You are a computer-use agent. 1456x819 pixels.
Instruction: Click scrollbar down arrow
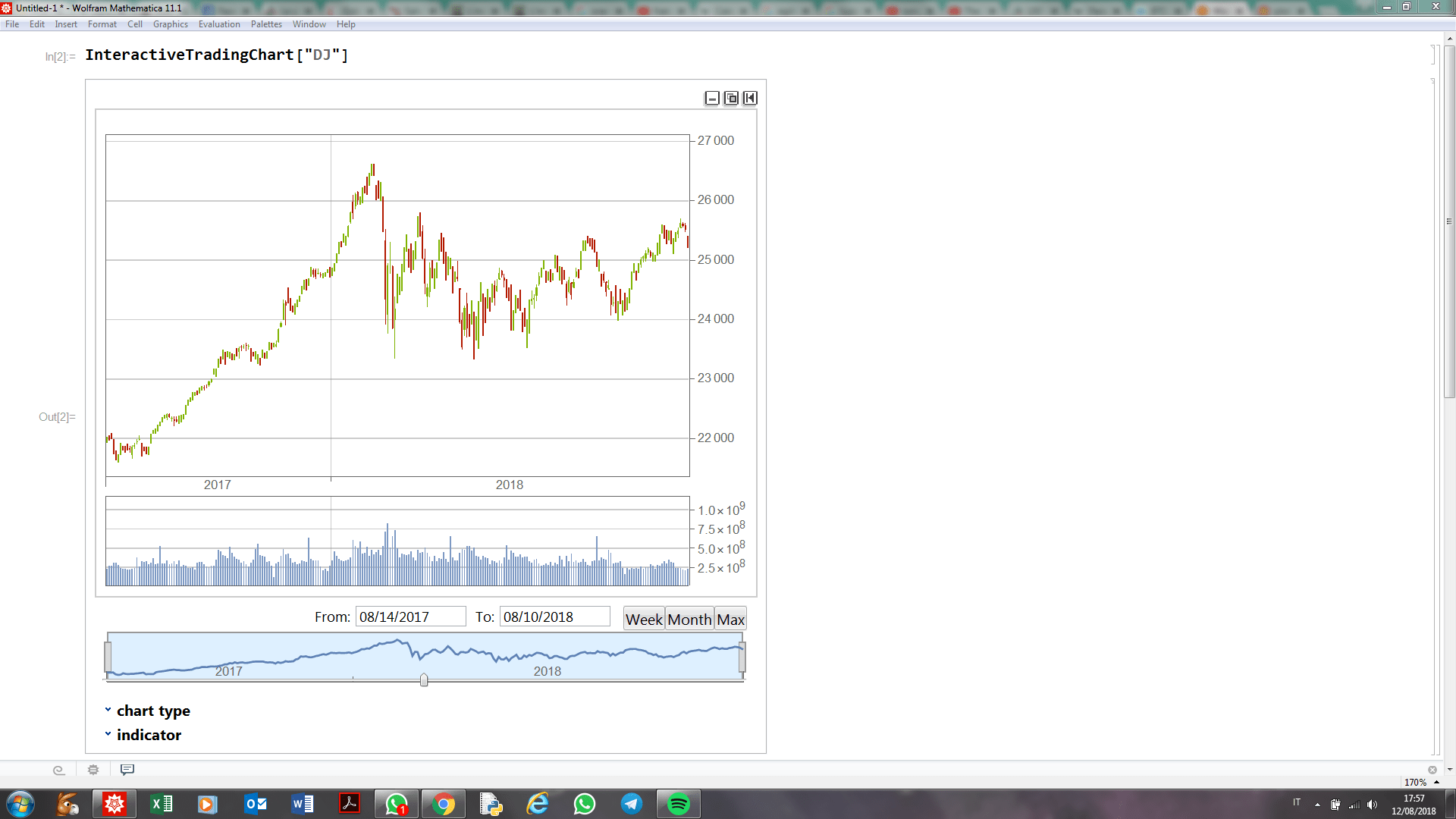1449,770
